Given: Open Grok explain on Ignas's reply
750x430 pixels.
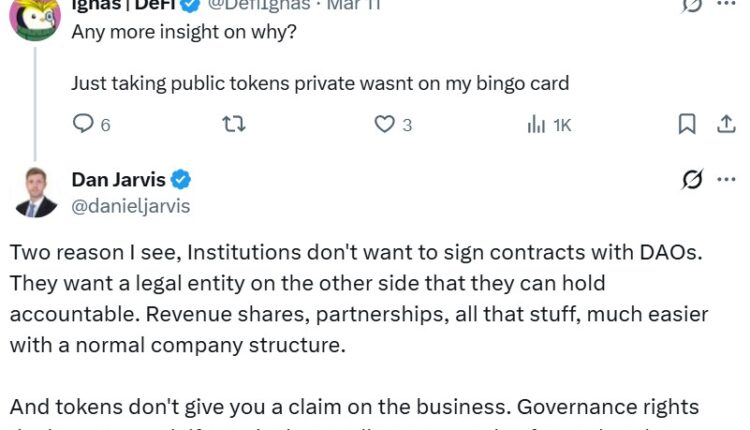Looking at the screenshot, I should [x=691, y=5].
